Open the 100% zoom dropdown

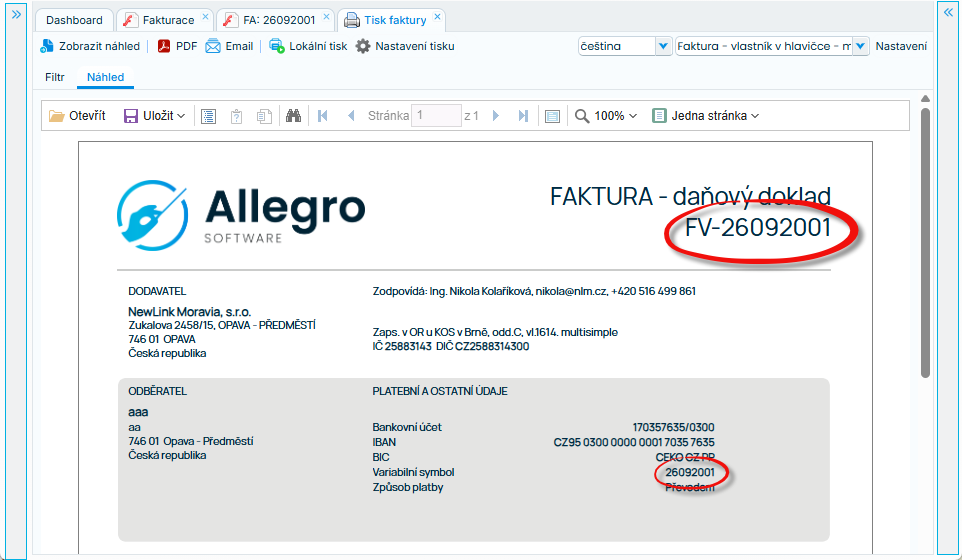[x=616, y=116]
